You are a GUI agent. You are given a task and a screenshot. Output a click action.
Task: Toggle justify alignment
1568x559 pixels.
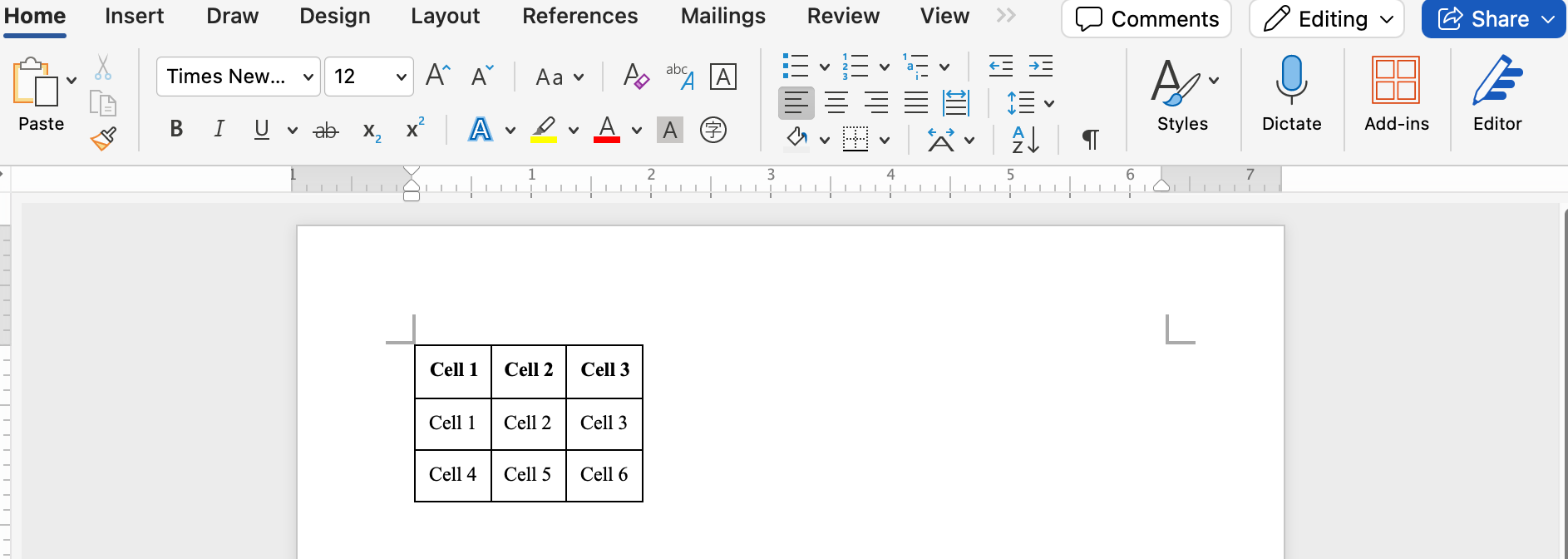coord(916,103)
